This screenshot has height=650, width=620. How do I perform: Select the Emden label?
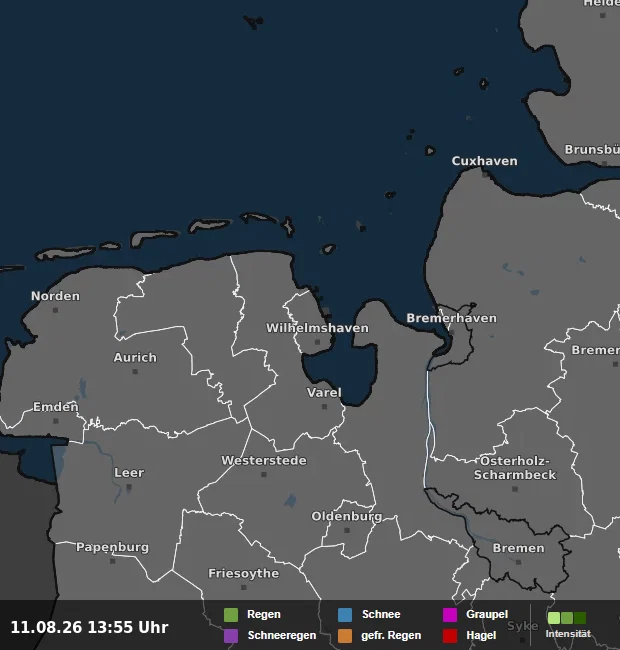point(56,407)
